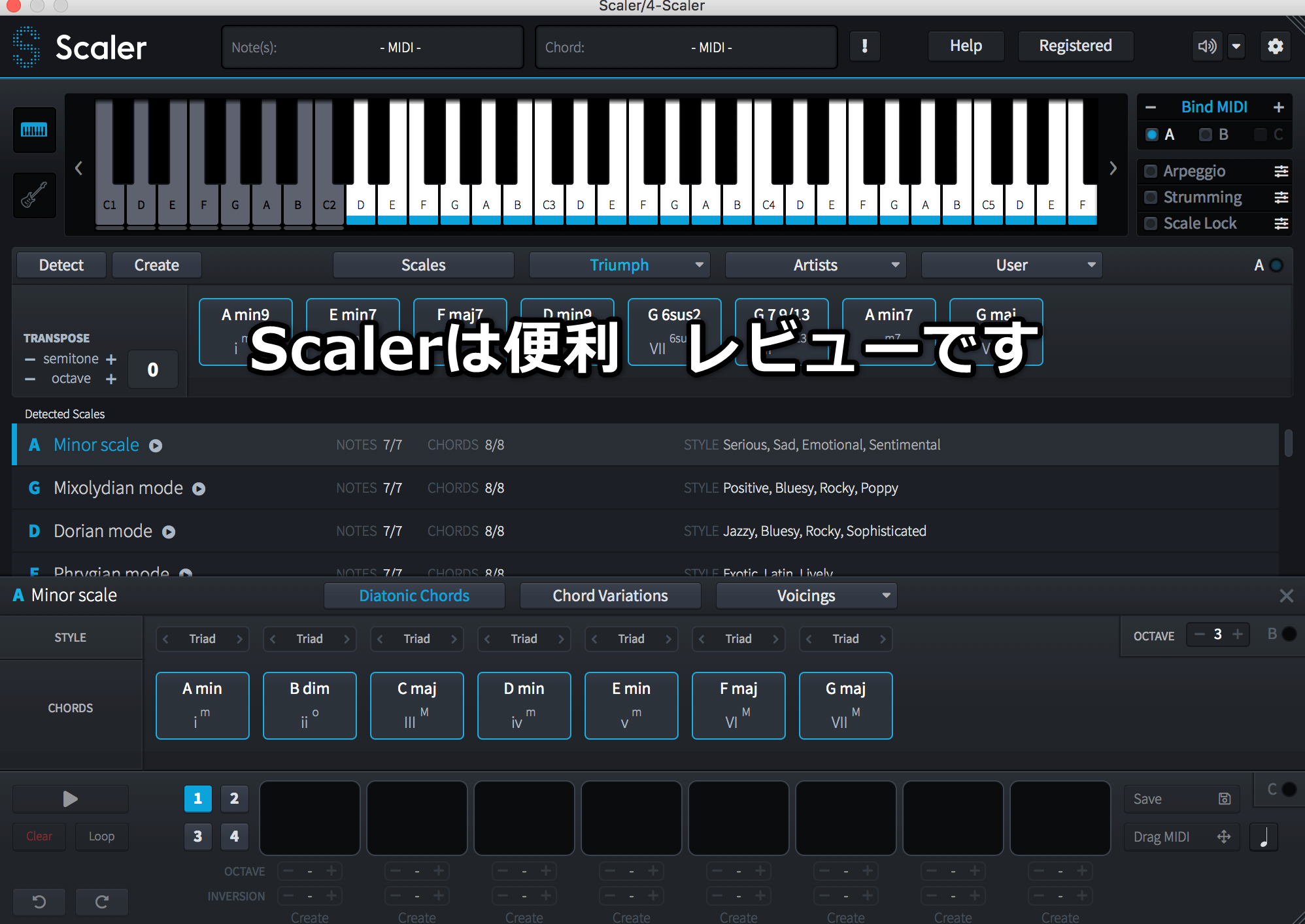Image resolution: width=1305 pixels, height=924 pixels.
Task: Increase octave with plus stepper
Action: point(1237,635)
